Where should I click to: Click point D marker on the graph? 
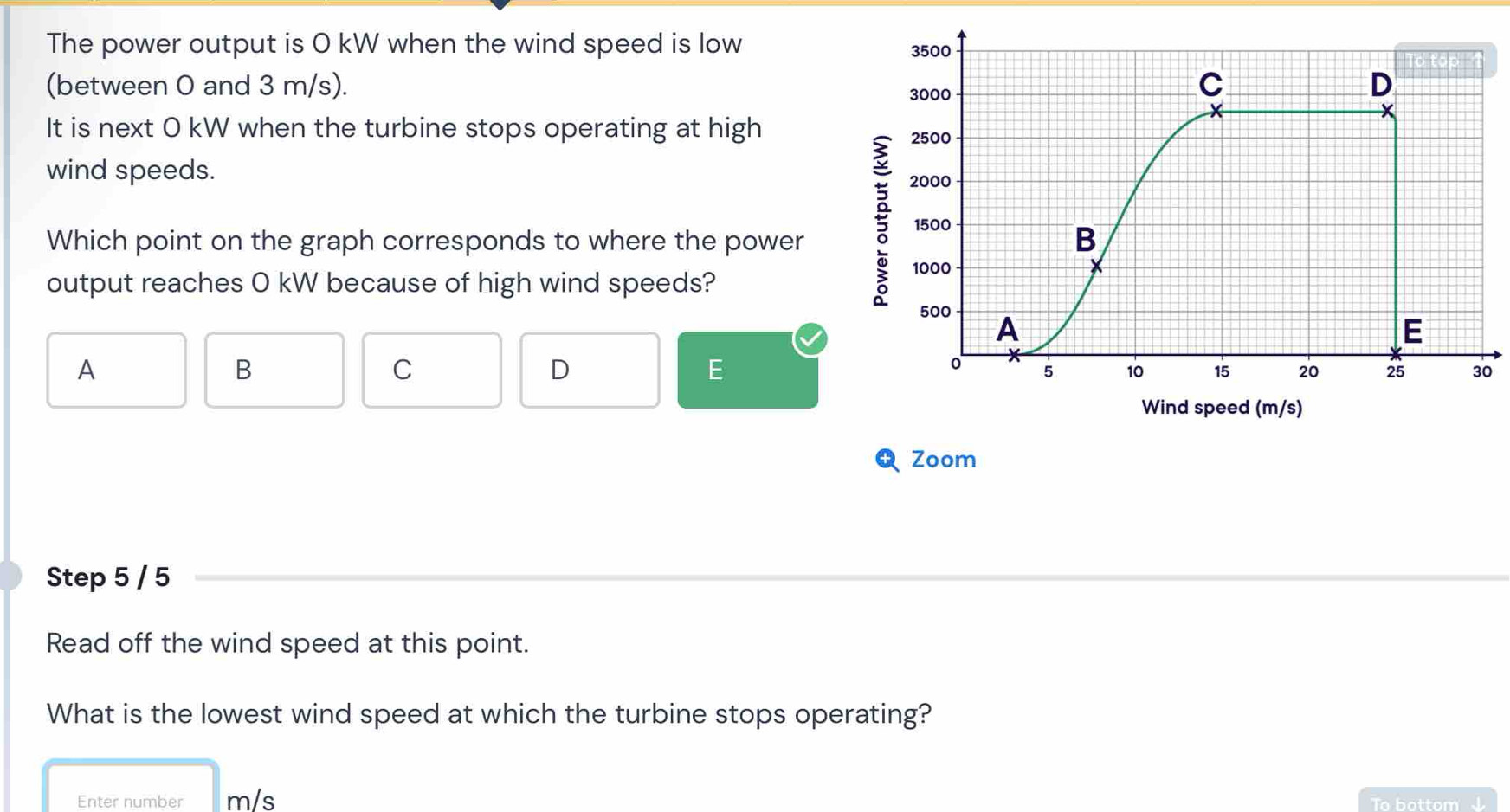click(x=1387, y=111)
